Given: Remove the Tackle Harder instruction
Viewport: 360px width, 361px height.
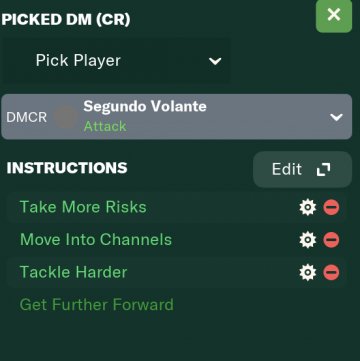Looking at the screenshot, I should tap(331, 272).
